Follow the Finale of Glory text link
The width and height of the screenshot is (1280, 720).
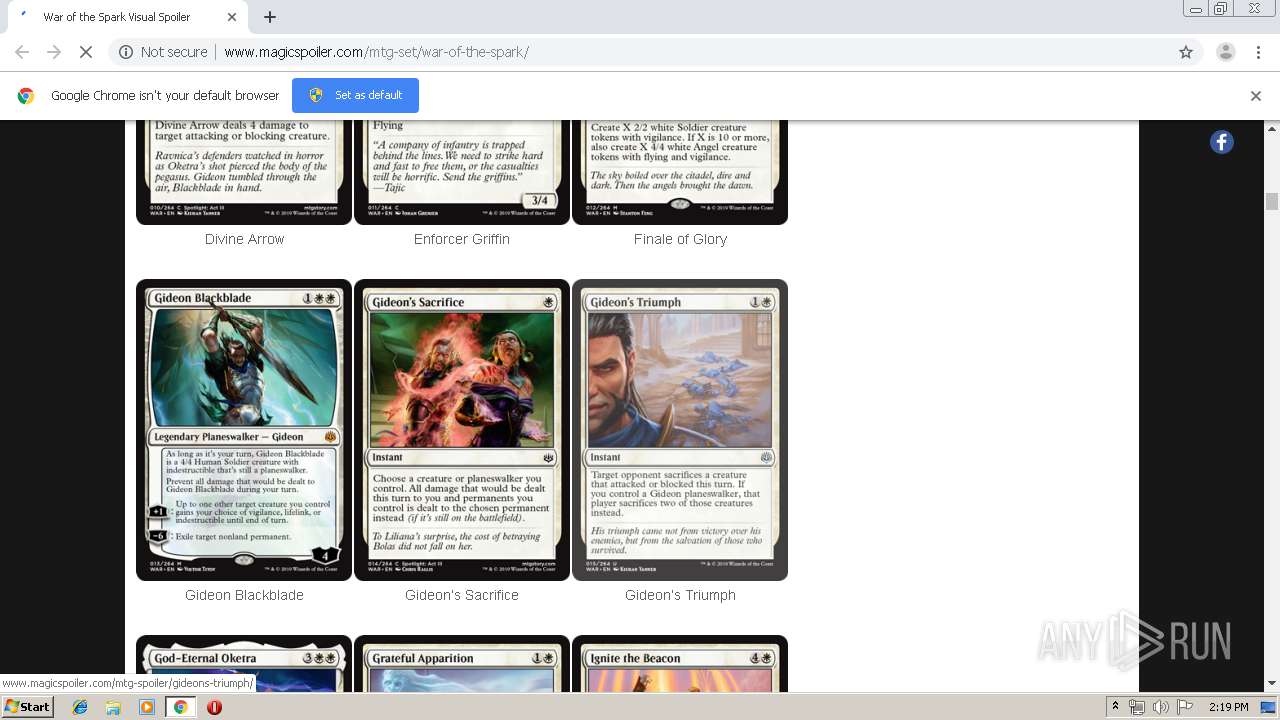(x=680, y=239)
